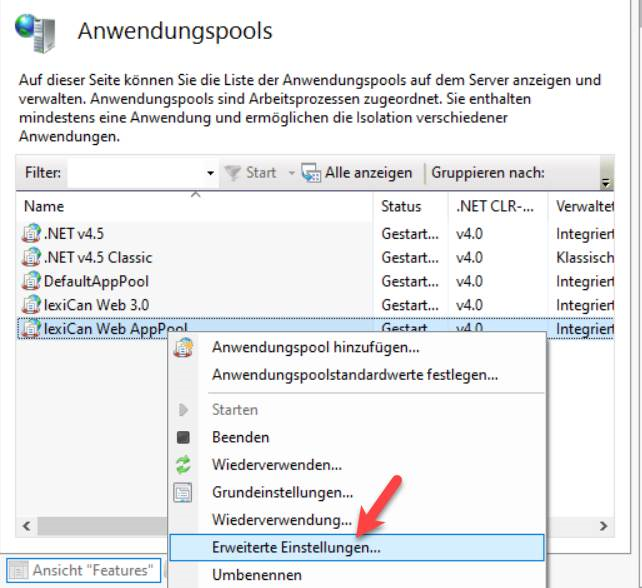Image resolution: width=642 pixels, height=588 pixels.
Task: Select Anwendungspool hinzufügen... menu entry
Action: [315, 348]
